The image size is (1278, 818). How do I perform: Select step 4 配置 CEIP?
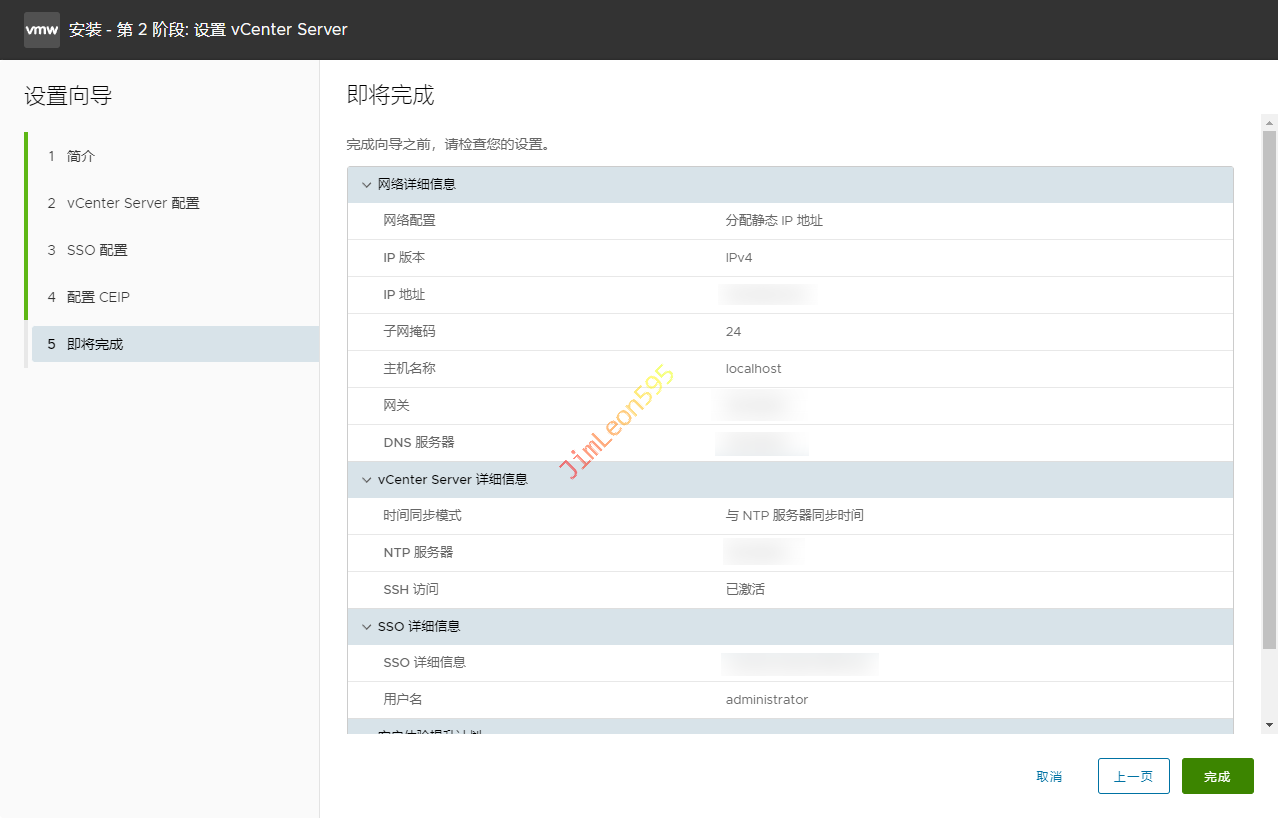tap(98, 297)
